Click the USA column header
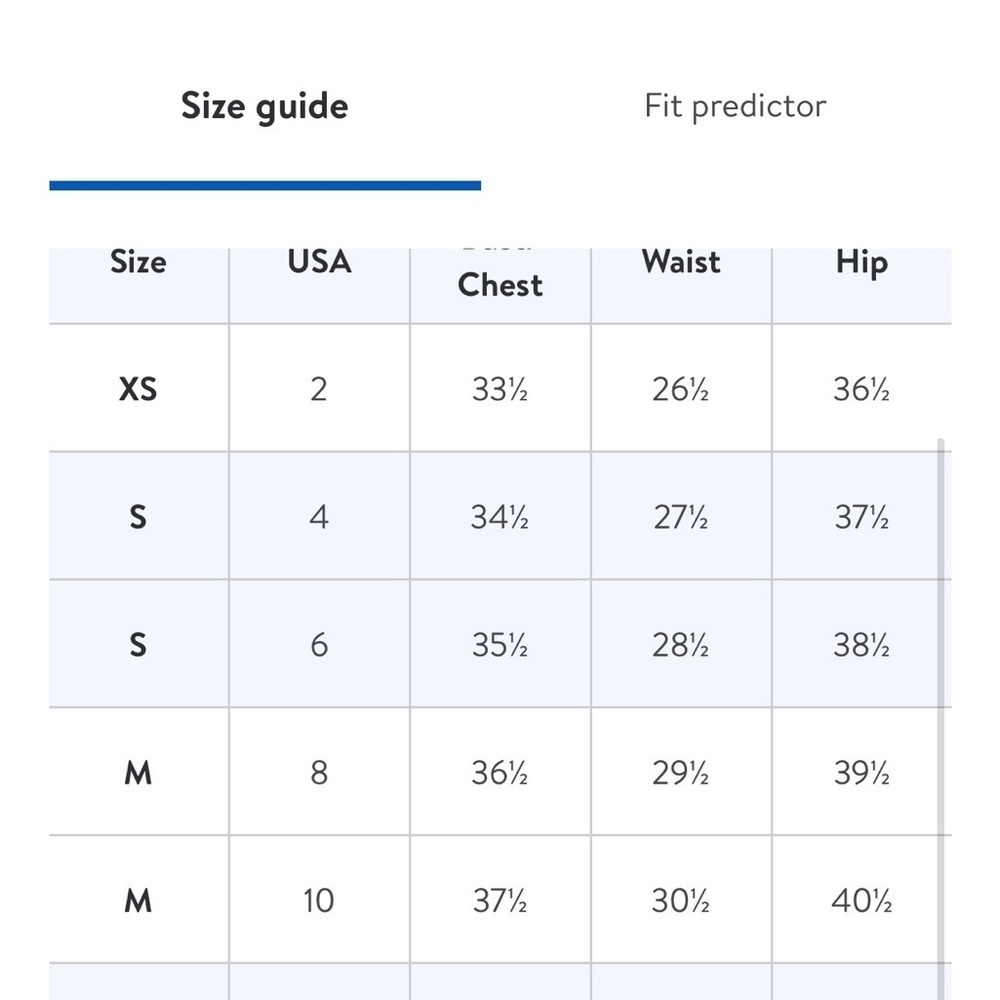Viewport: 1000px width, 1000px height. [x=319, y=262]
